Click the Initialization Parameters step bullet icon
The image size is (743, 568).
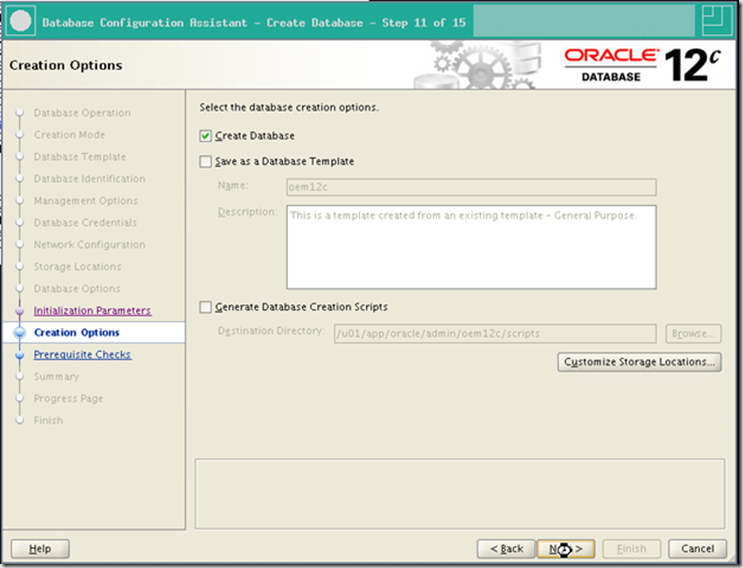point(19,311)
